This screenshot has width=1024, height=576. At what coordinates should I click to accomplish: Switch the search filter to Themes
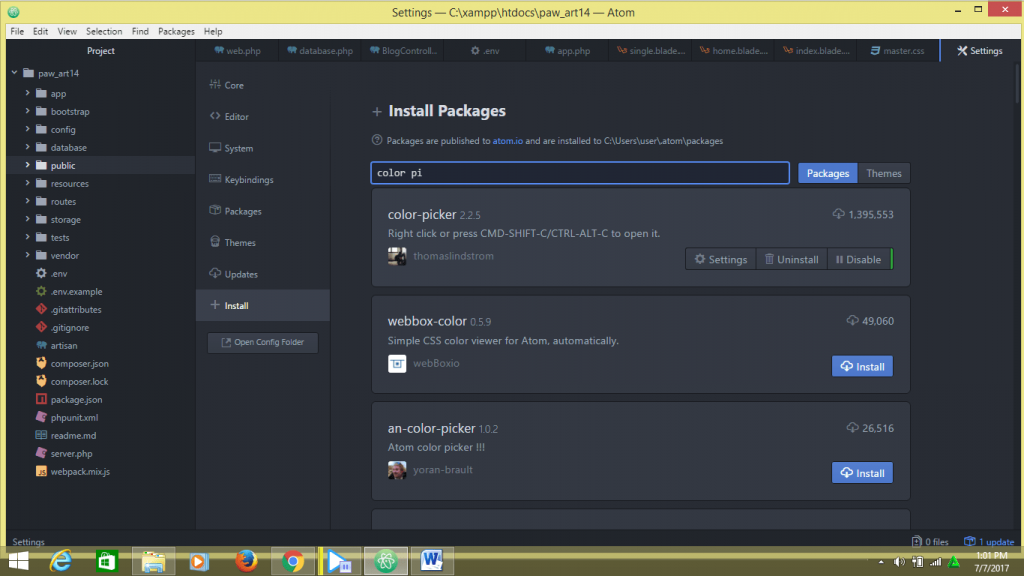tap(883, 173)
